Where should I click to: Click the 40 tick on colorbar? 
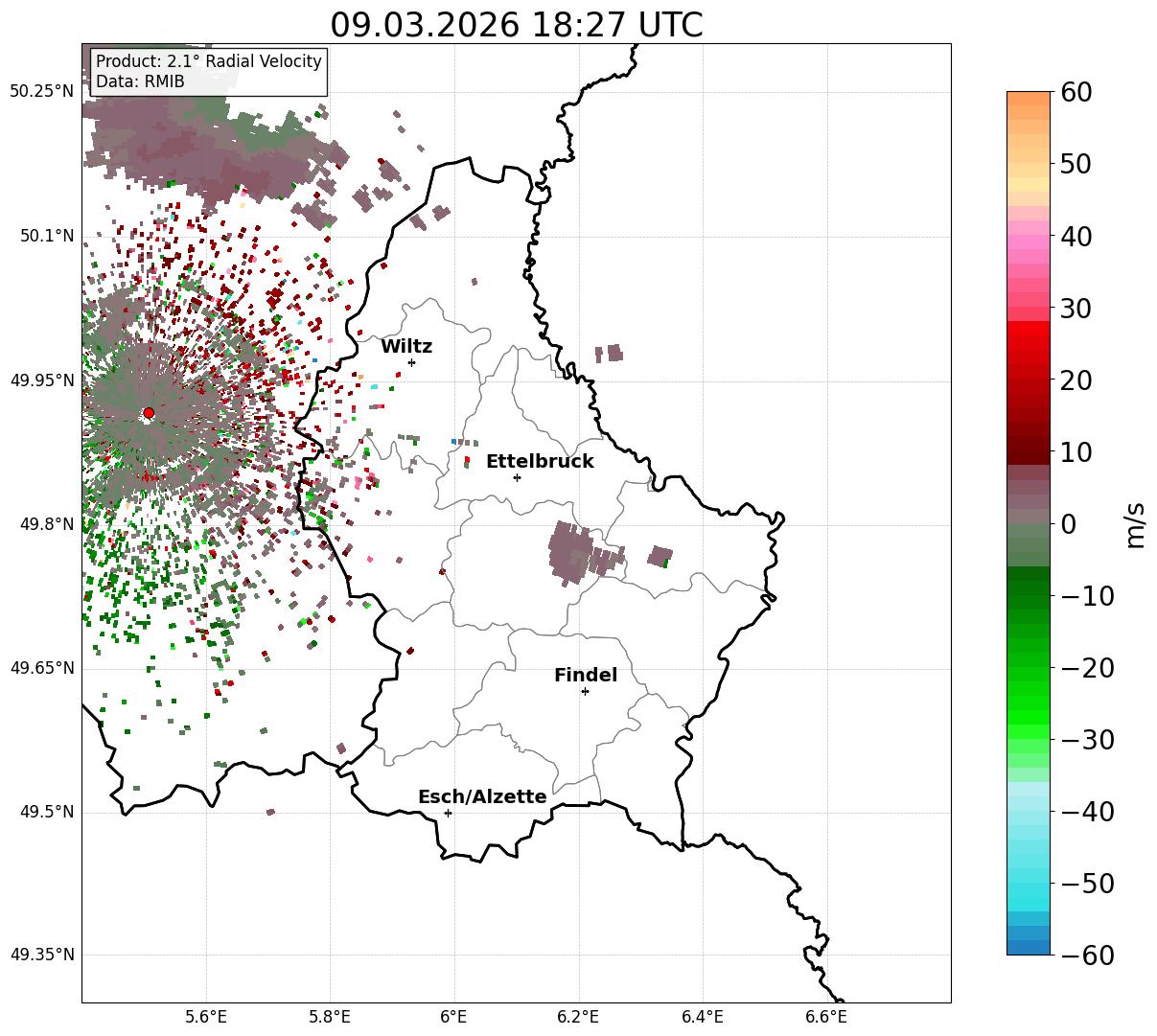click(1076, 236)
